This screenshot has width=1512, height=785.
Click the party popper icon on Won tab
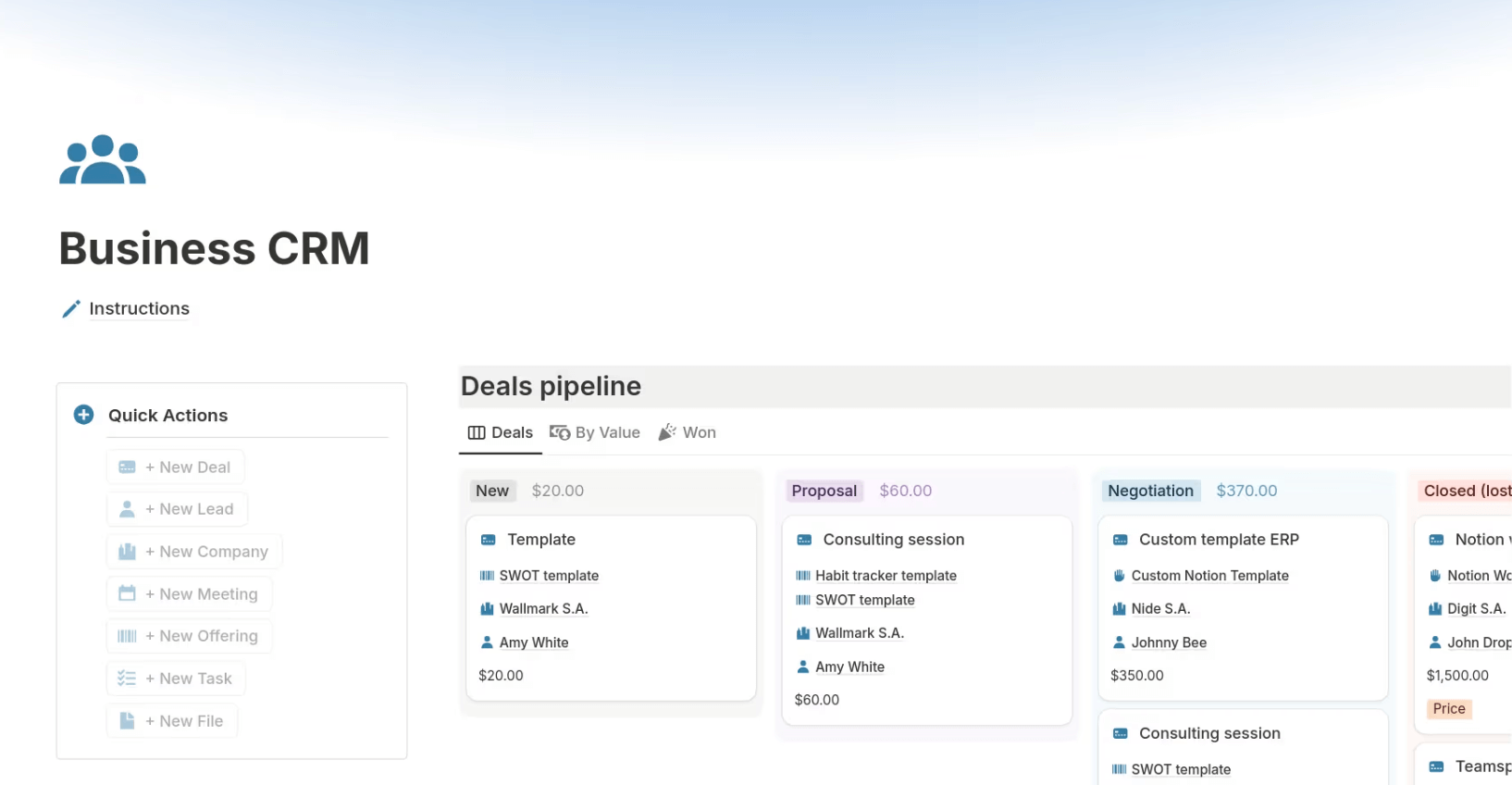click(667, 432)
